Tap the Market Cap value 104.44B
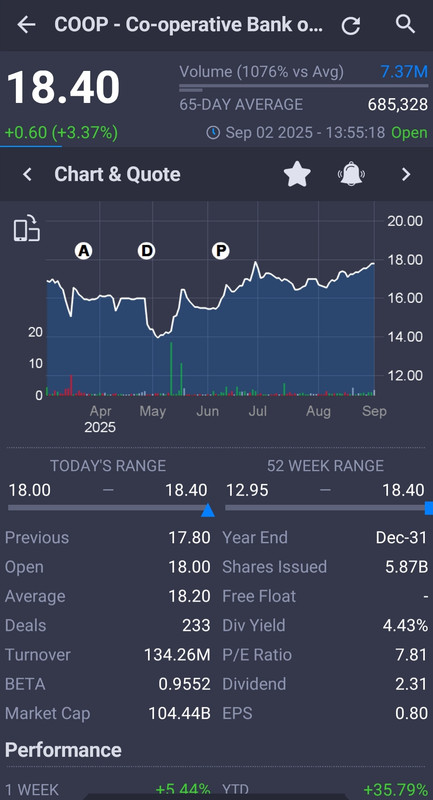The image size is (433, 800). tap(180, 713)
